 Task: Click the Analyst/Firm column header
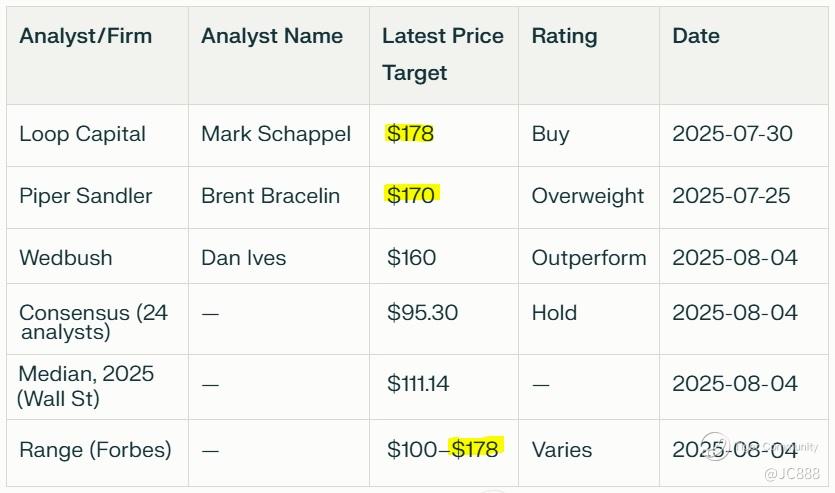pos(85,36)
